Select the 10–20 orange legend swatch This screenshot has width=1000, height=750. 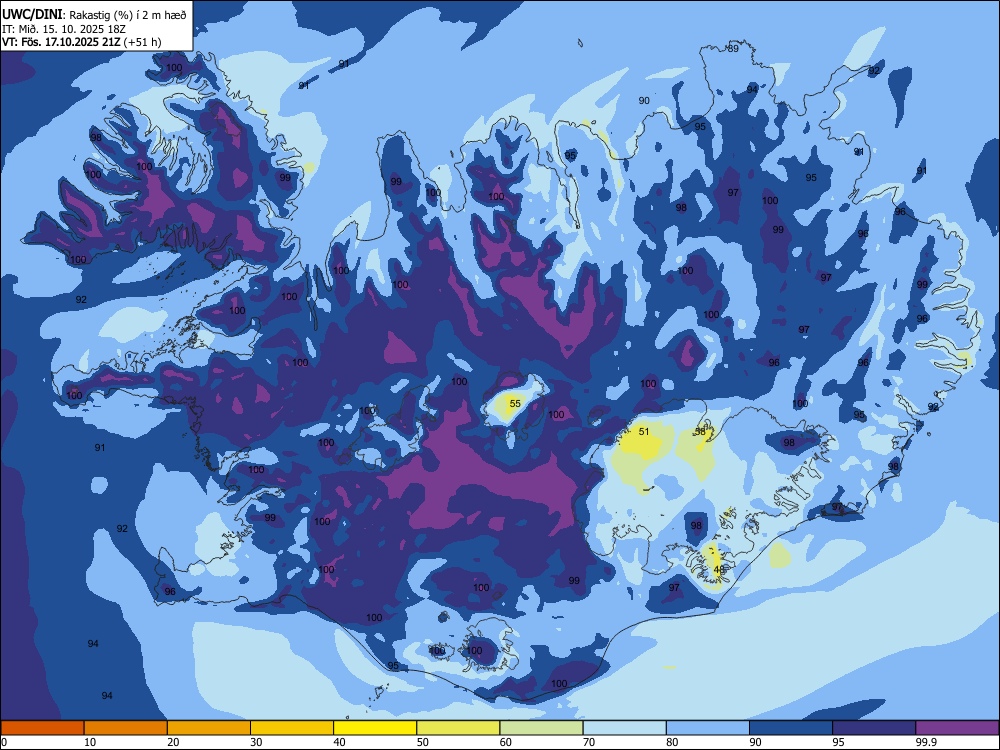click(126, 728)
